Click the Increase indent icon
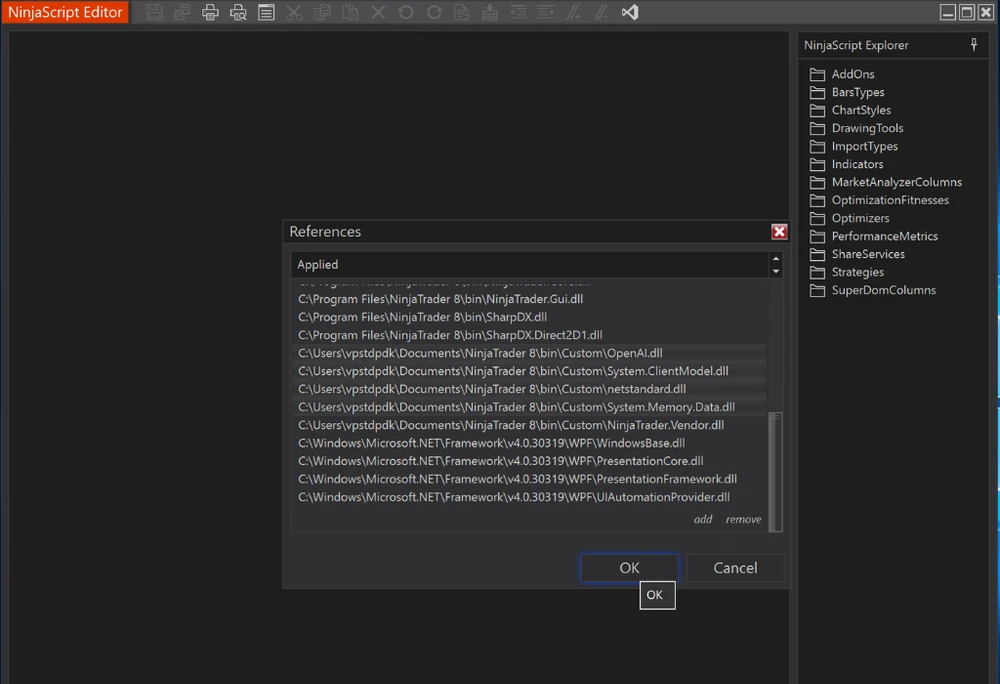The width and height of the screenshot is (1000, 684). point(546,12)
